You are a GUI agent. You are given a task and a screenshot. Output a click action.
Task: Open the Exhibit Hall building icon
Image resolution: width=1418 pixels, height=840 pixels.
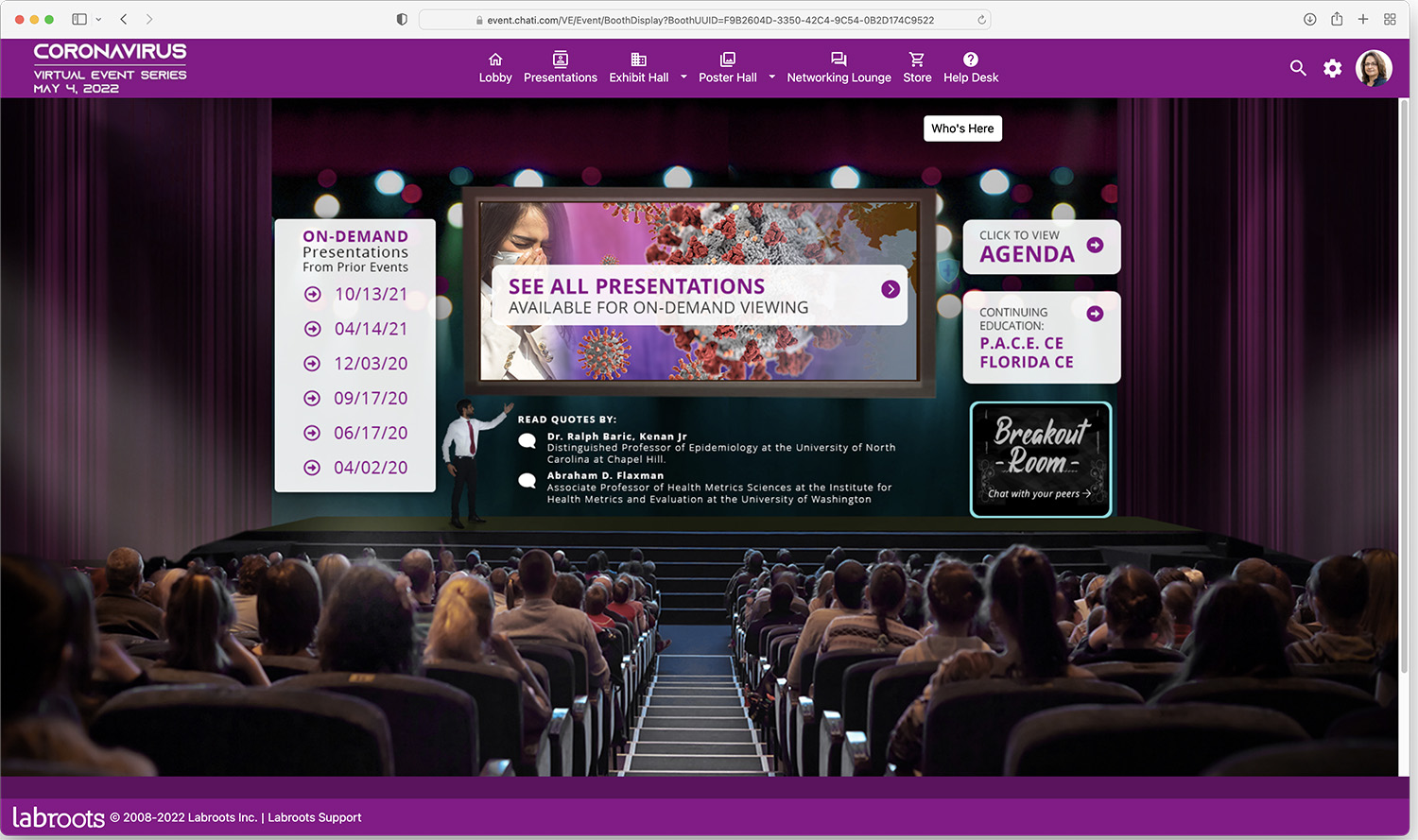tap(638, 60)
